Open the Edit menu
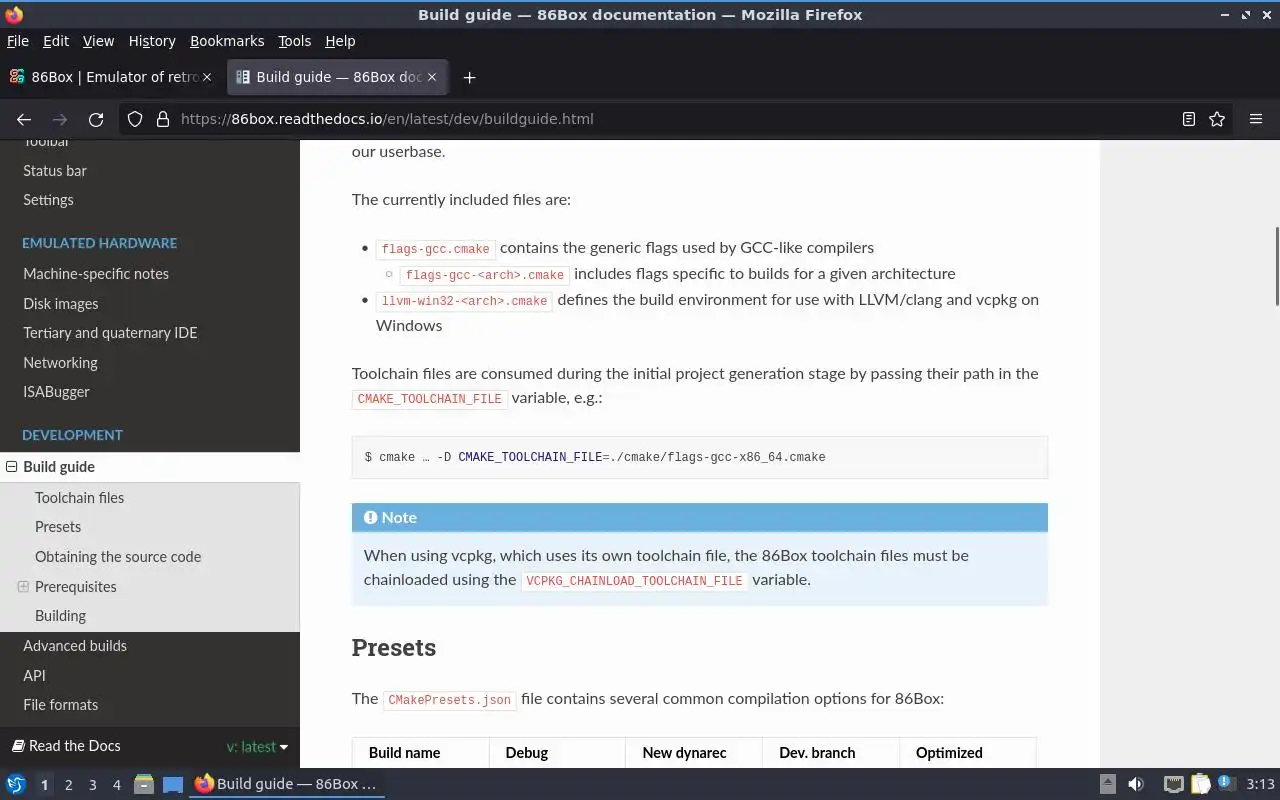Viewport: 1280px width, 800px height. click(x=56, y=41)
